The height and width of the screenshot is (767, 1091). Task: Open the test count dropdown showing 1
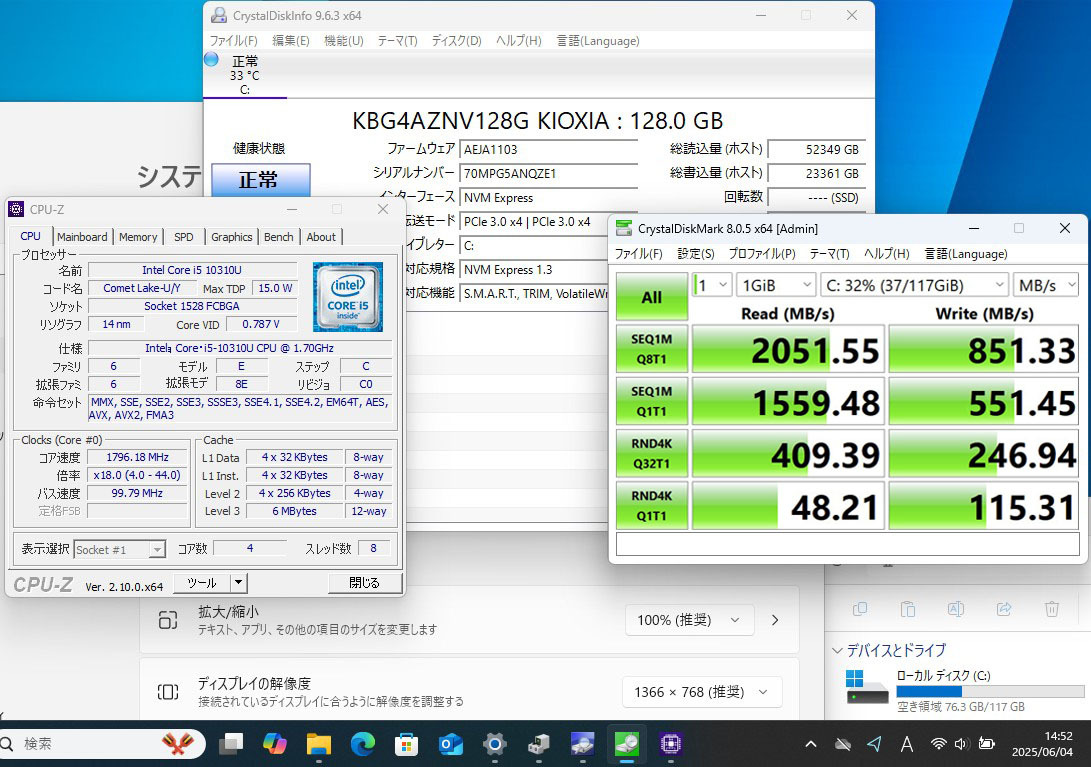click(x=712, y=285)
